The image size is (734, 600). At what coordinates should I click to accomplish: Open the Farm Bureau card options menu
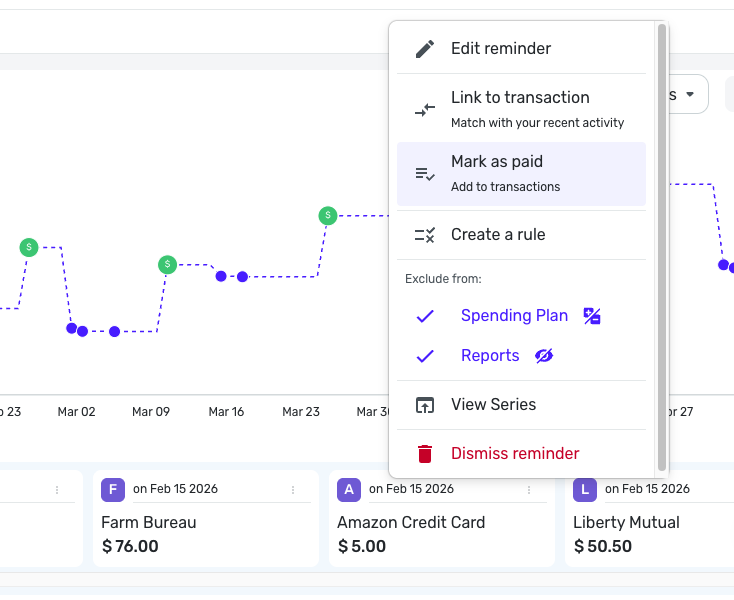pos(293,490)
